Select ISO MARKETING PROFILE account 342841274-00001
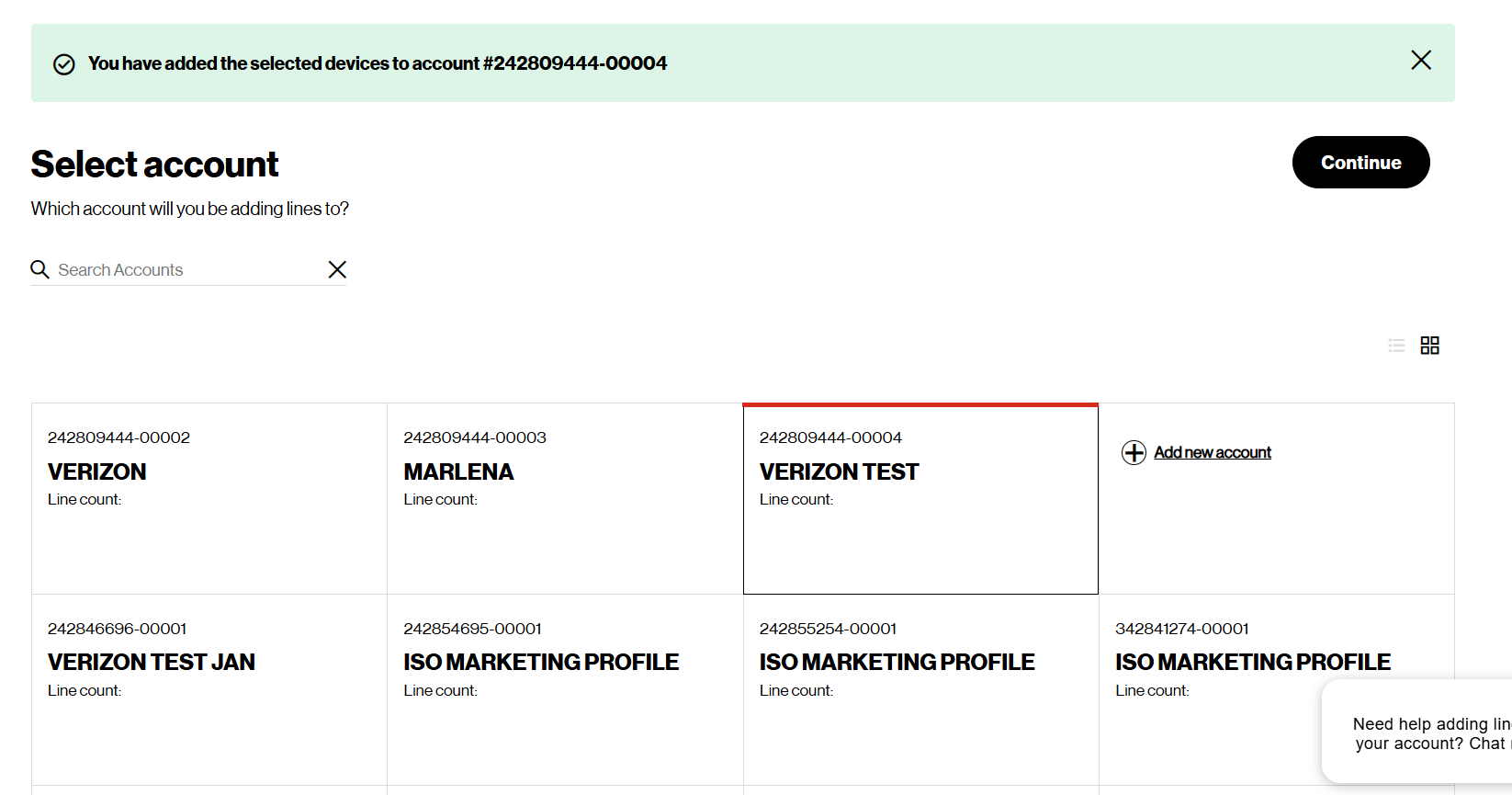Screen dimensions: 1512x795 pos(1277,690)
